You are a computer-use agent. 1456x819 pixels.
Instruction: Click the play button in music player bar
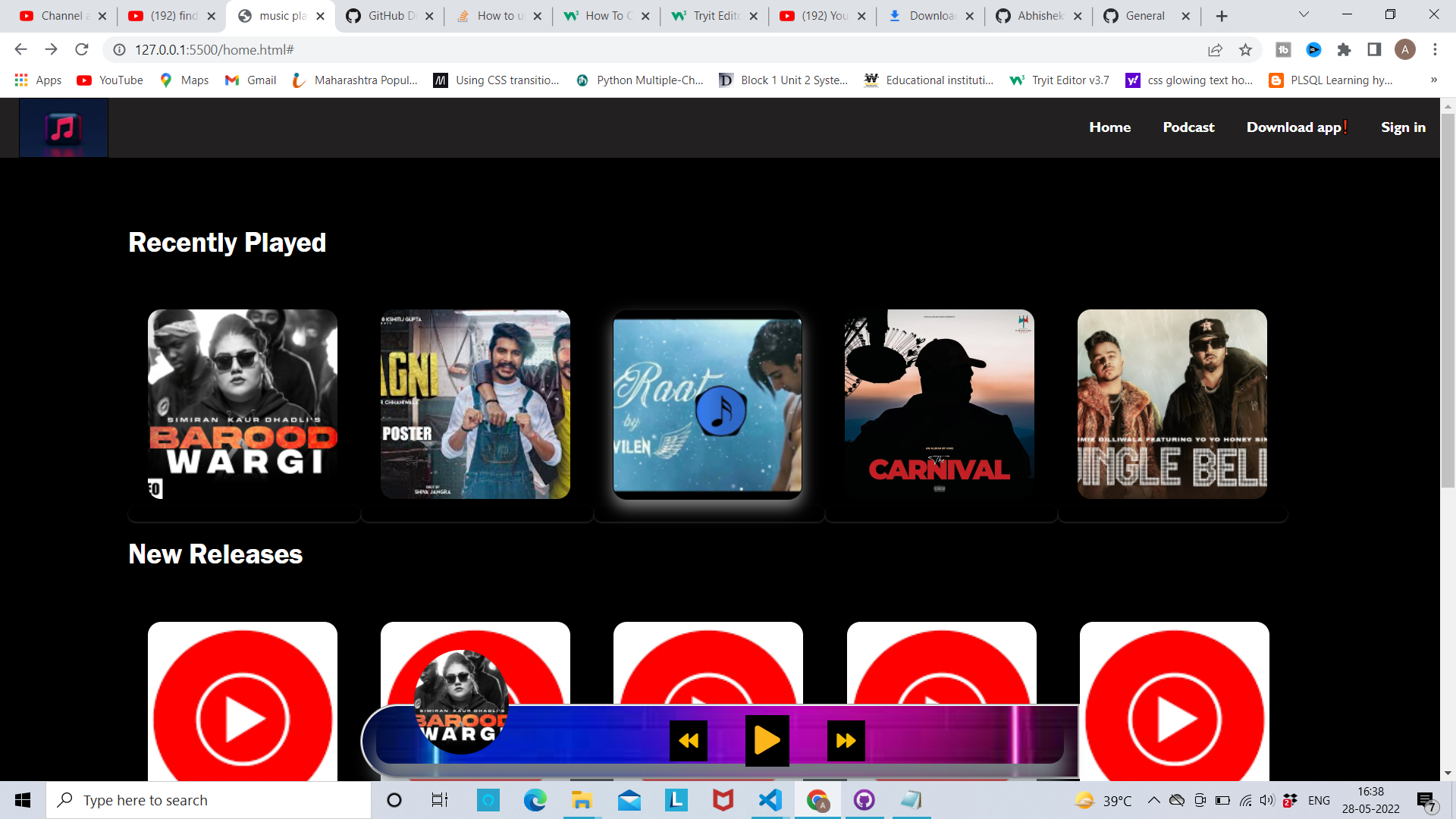[x=767, y=740]
